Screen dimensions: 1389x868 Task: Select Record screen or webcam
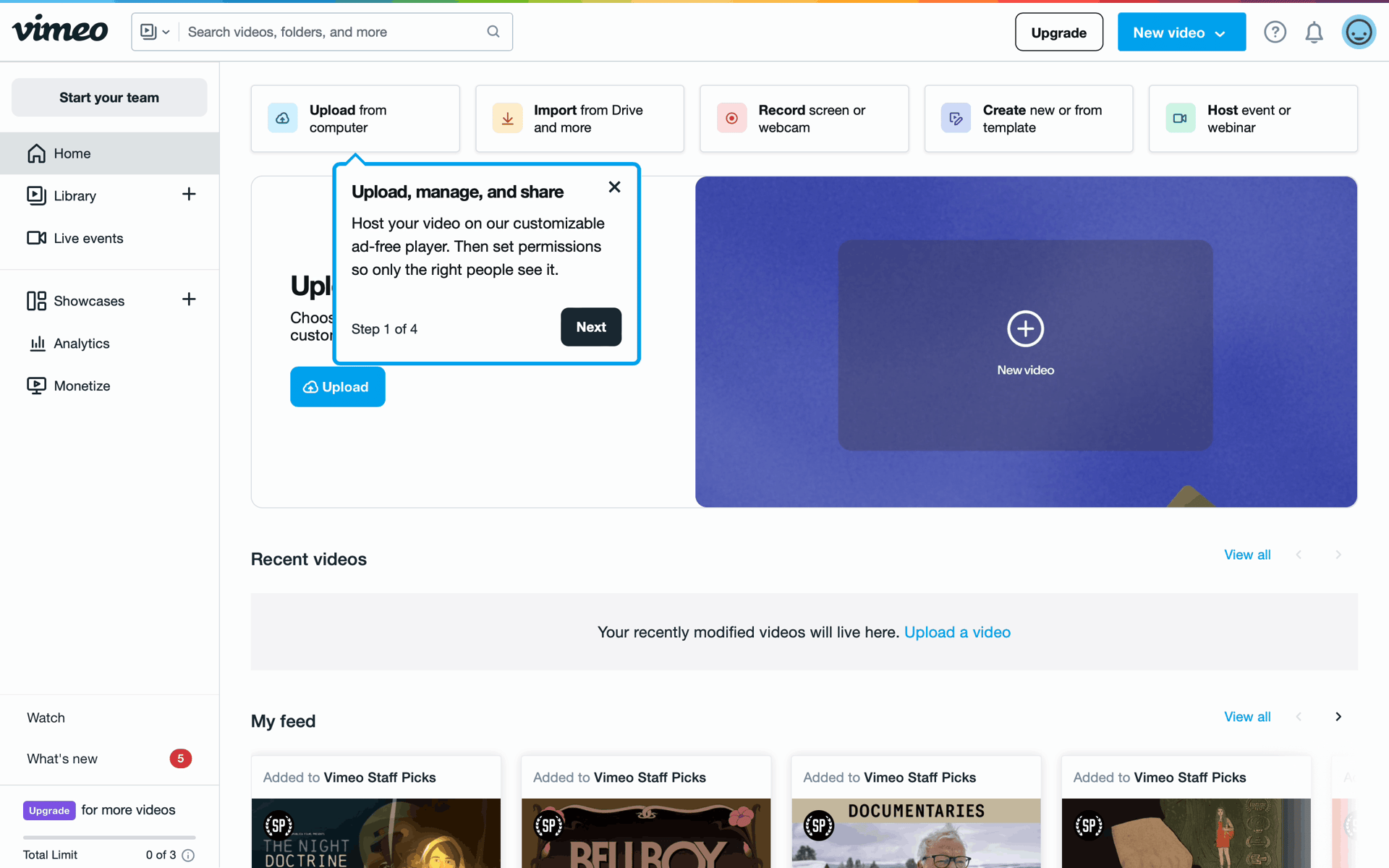coord(804,119)
